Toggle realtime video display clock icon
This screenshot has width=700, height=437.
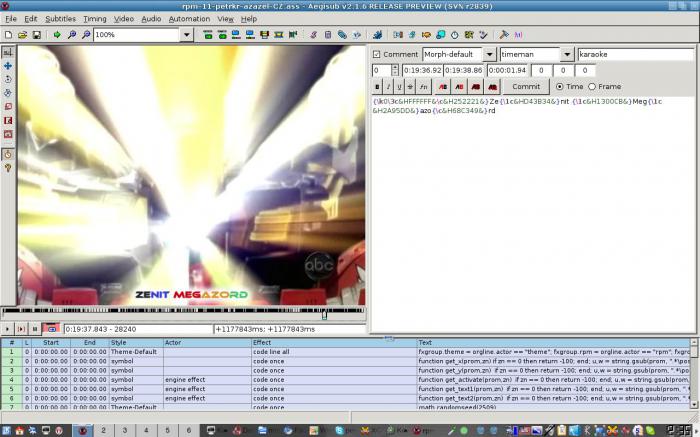[8, 154]
